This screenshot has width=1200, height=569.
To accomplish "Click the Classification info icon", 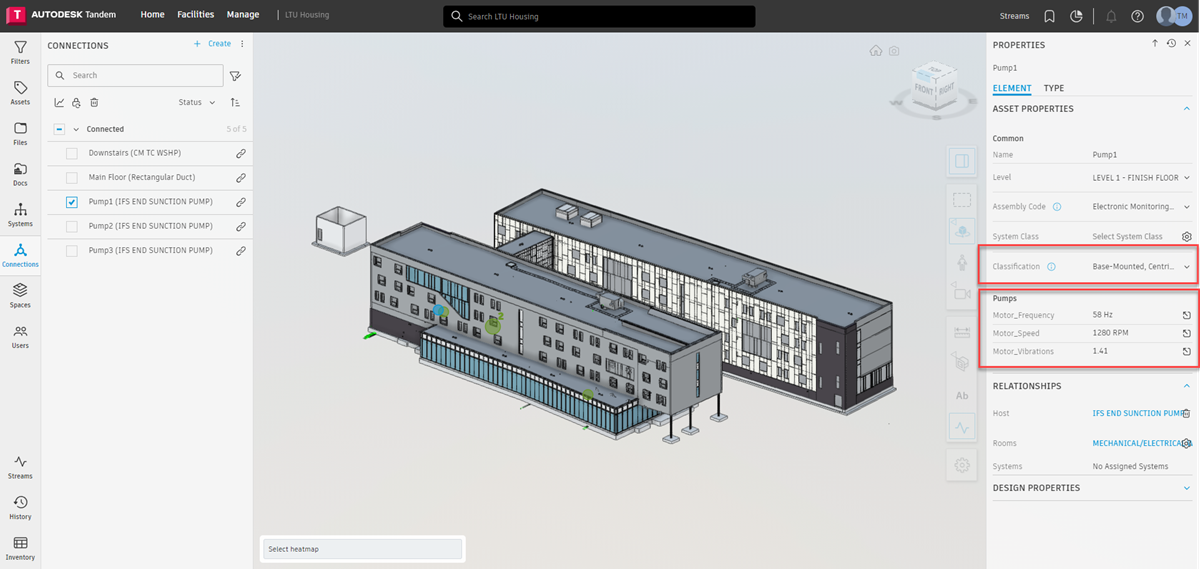I will tap(1051, 267).
